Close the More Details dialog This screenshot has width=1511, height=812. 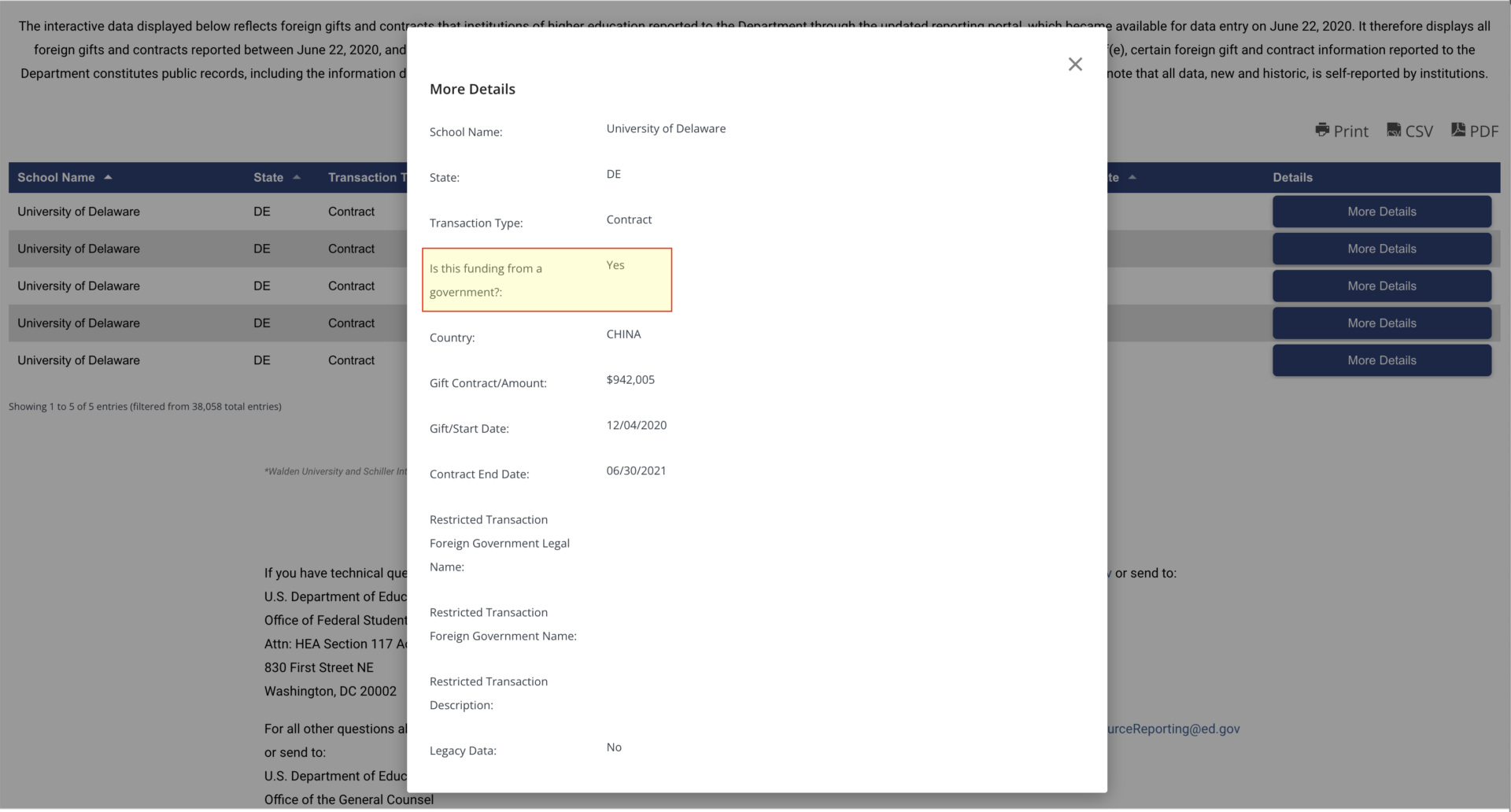[x=1075, y=65]
